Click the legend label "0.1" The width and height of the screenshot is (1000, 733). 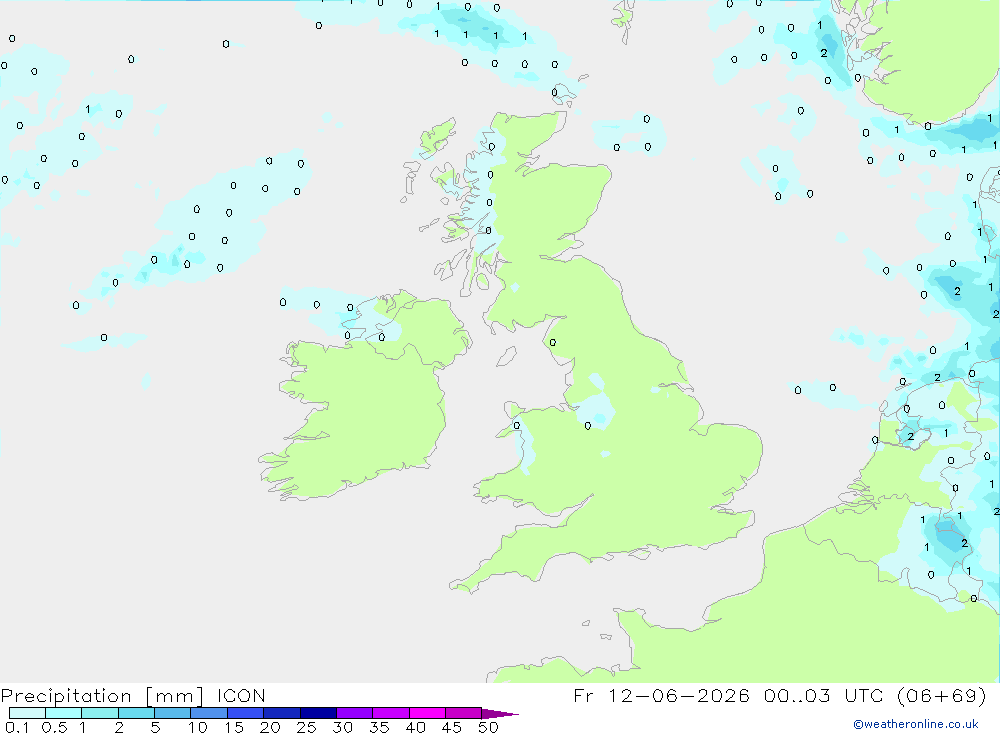tap(17, 727)
